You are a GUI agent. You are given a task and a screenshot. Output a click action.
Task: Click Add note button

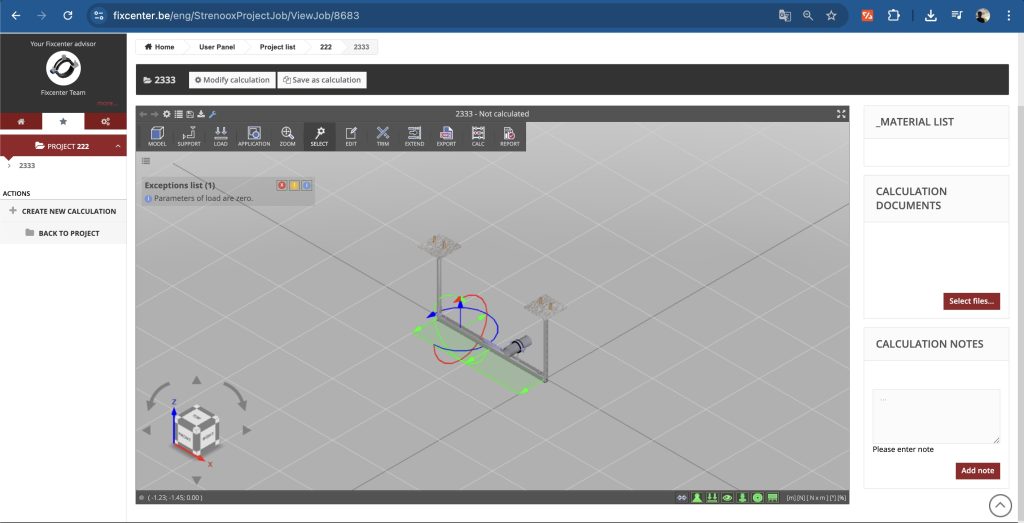point(978,471)
